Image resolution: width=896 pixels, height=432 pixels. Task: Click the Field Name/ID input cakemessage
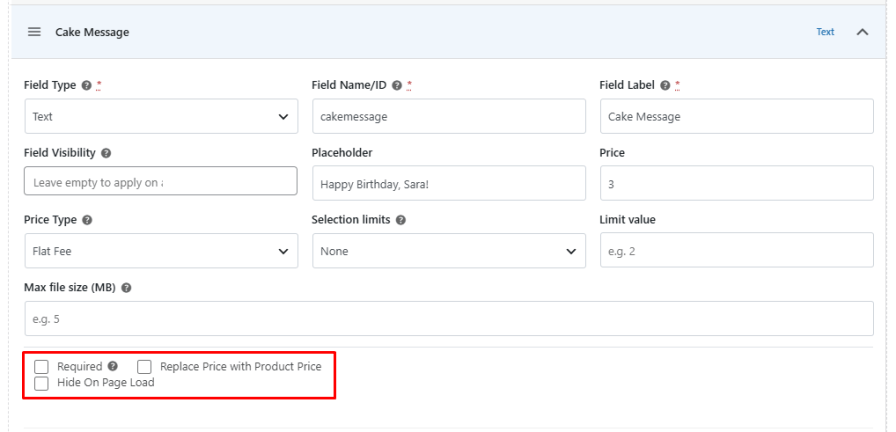pyautogui.click(x=449, y=117)
